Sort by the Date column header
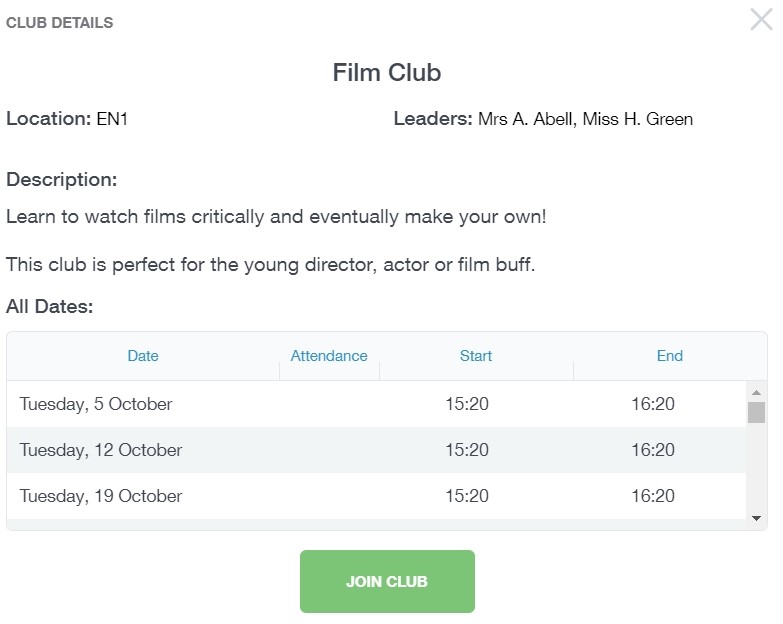 (143, 356)
